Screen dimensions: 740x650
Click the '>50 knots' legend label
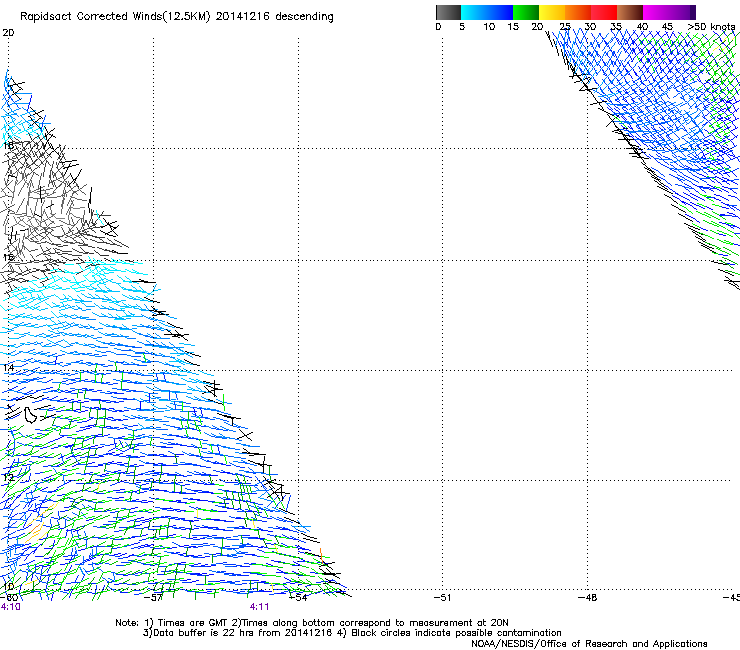711,27
